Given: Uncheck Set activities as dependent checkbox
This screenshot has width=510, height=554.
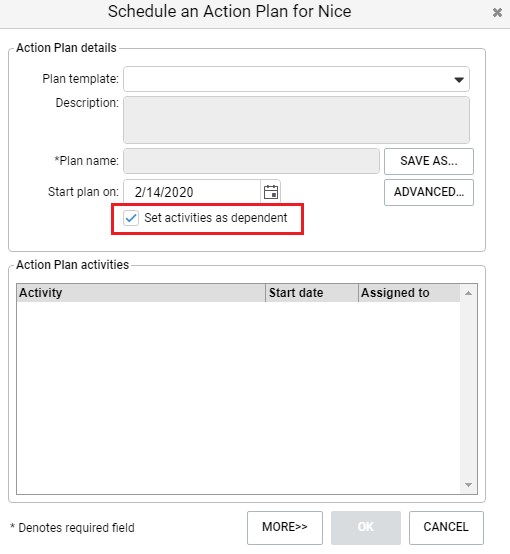Looking at the screenshot, I should tap(131, 218).
